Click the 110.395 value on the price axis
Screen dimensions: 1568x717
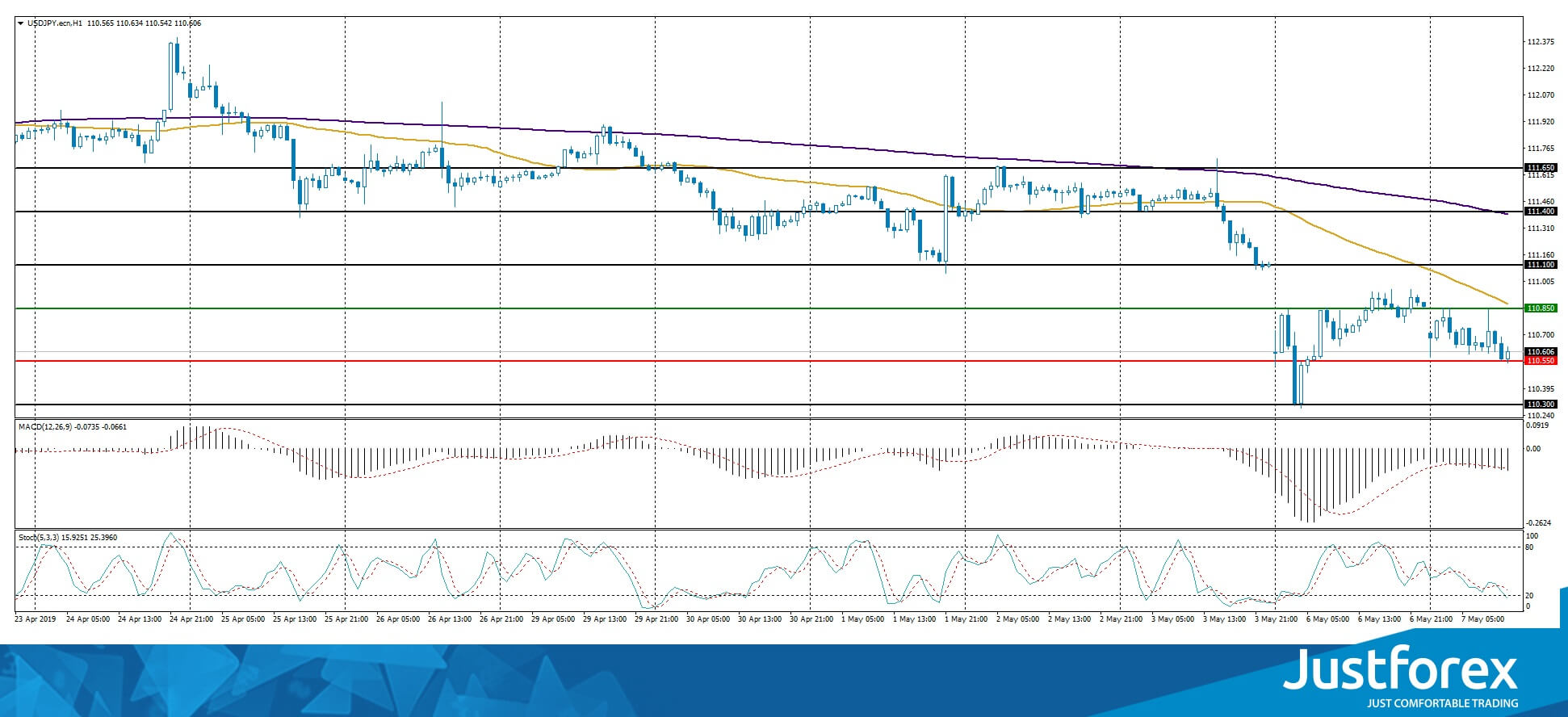(1541, 388)
